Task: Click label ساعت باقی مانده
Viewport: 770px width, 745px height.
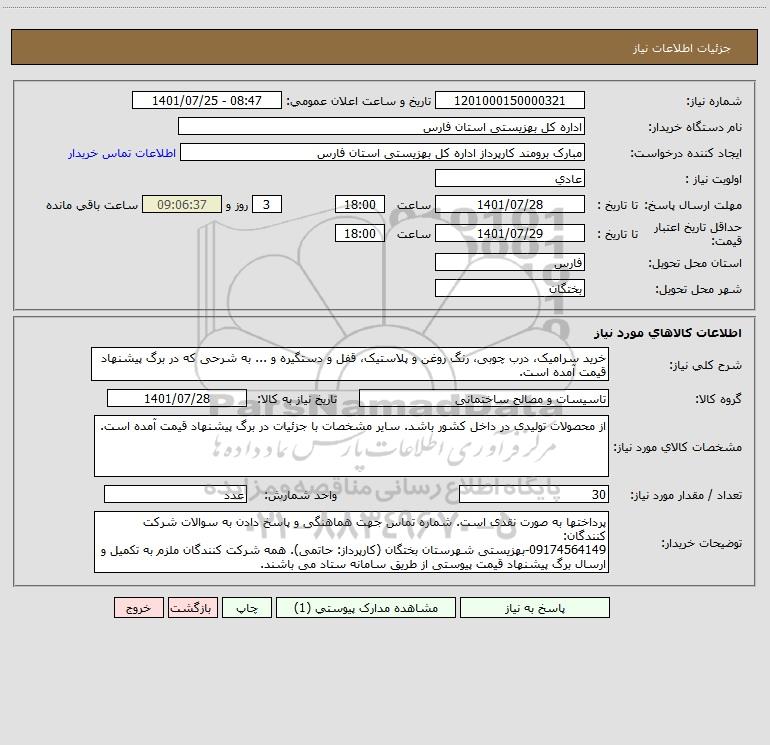Action: (x=92, y=205)
